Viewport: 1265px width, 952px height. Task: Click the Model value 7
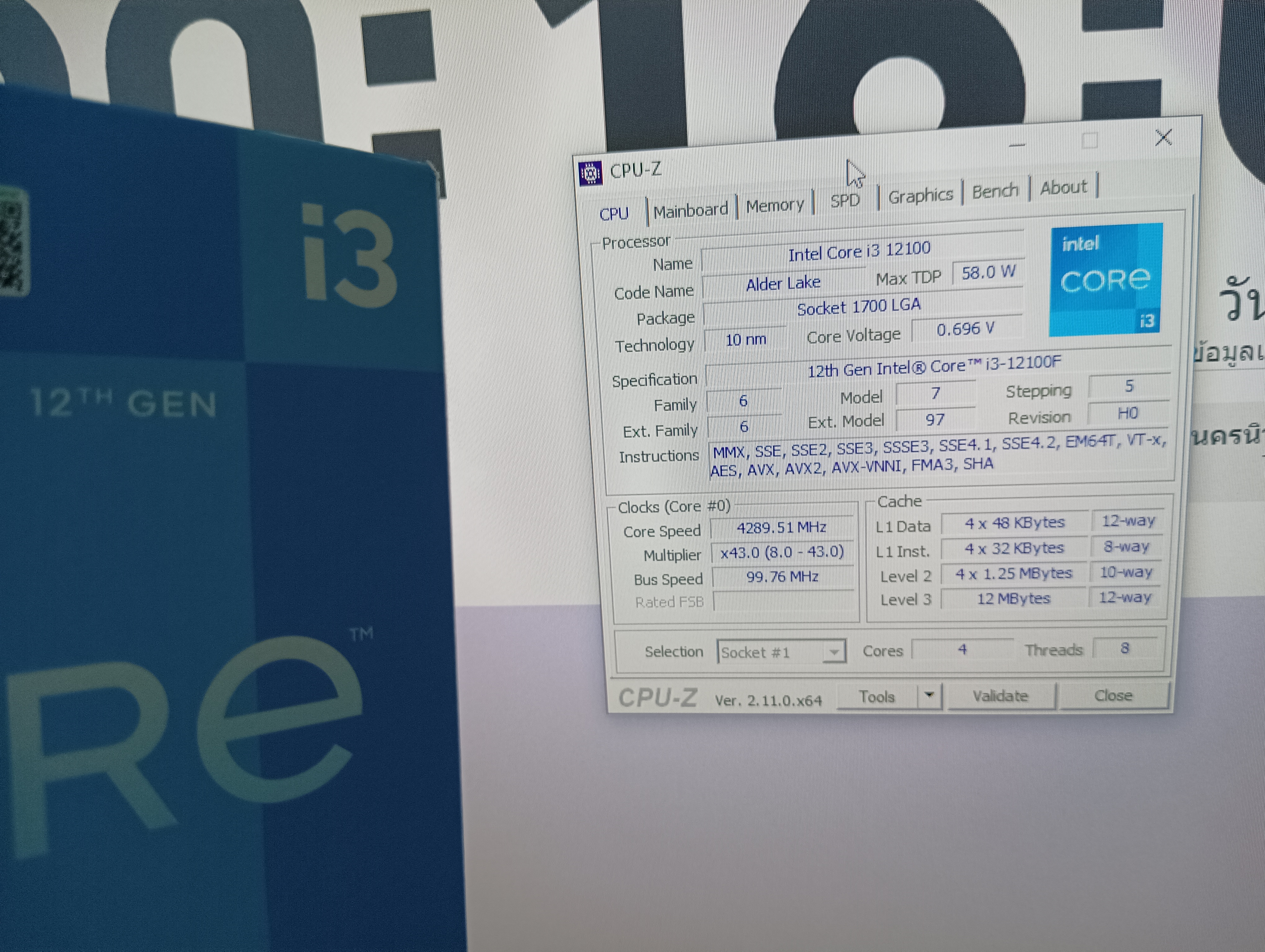point(935,393)
